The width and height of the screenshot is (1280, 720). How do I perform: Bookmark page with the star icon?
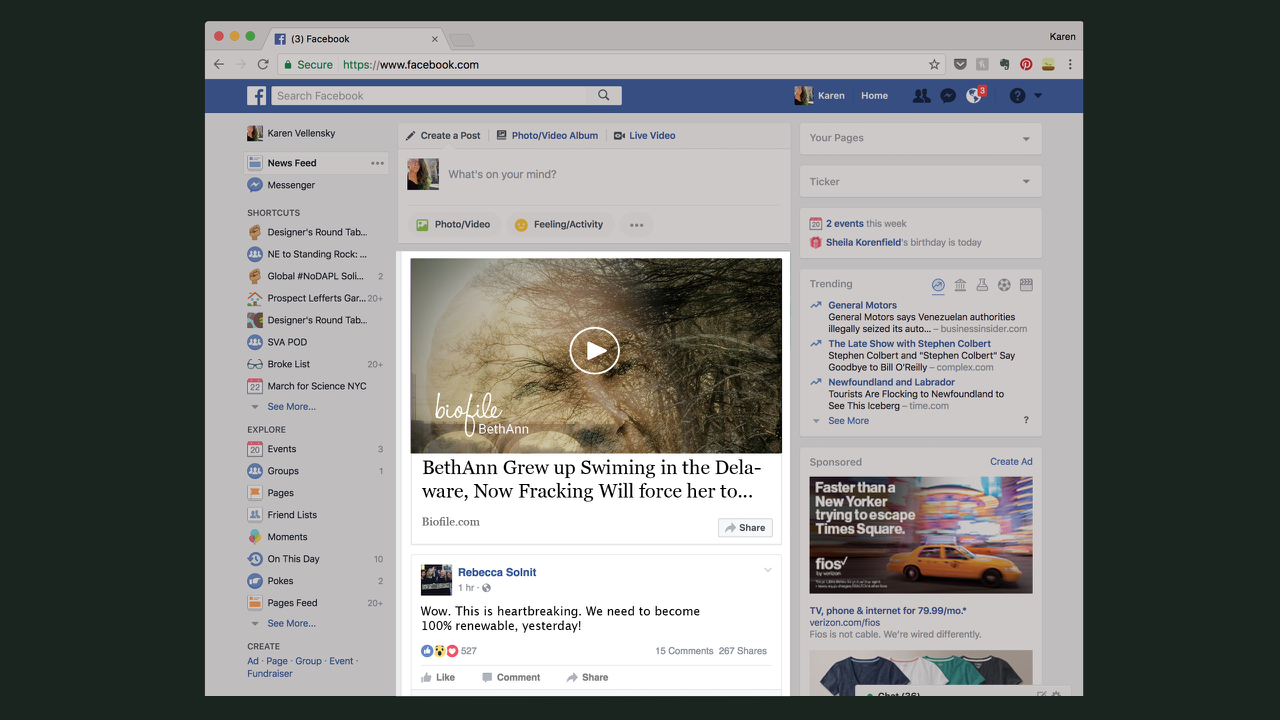(x=934, y=64)
